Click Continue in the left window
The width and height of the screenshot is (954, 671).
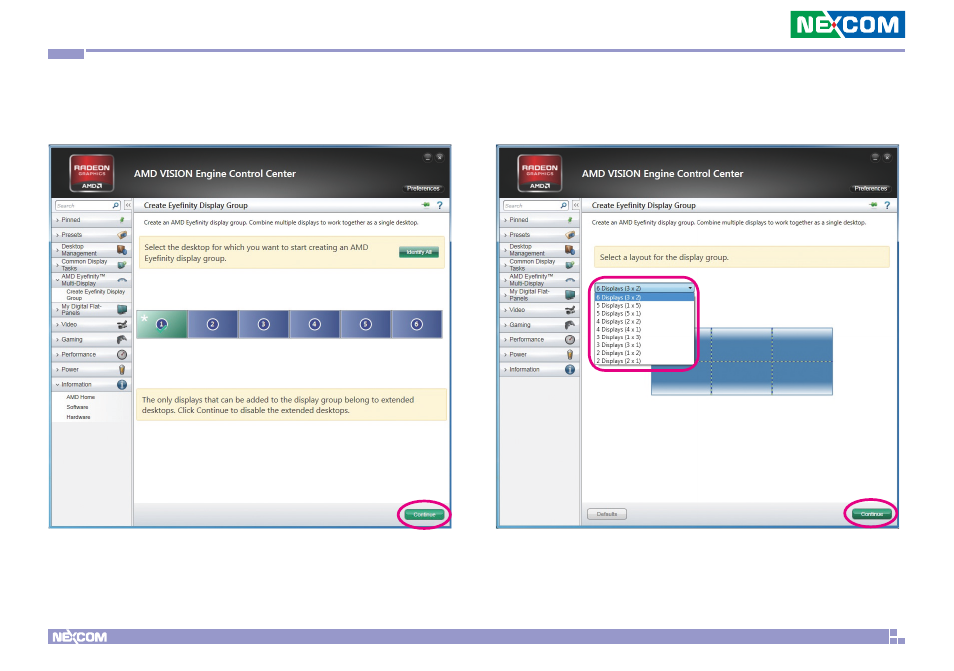point(424,515)
